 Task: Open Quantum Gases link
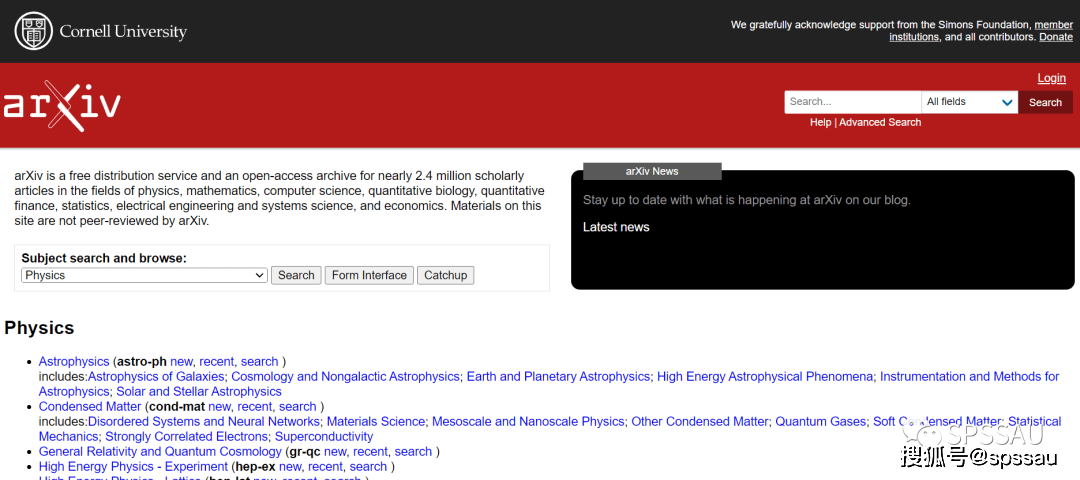820,421
